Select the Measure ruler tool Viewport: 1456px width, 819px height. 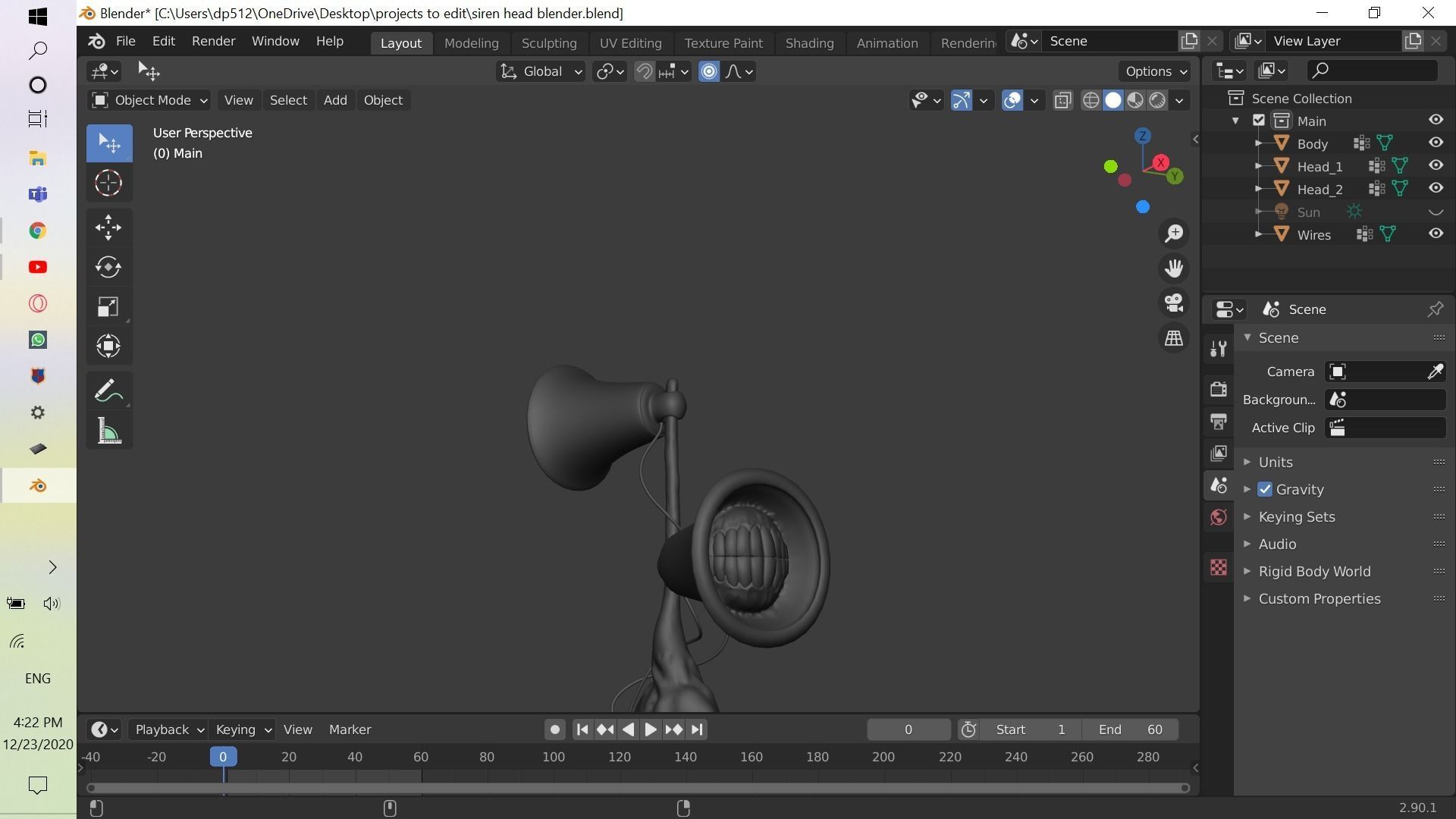tap(109, 431)
